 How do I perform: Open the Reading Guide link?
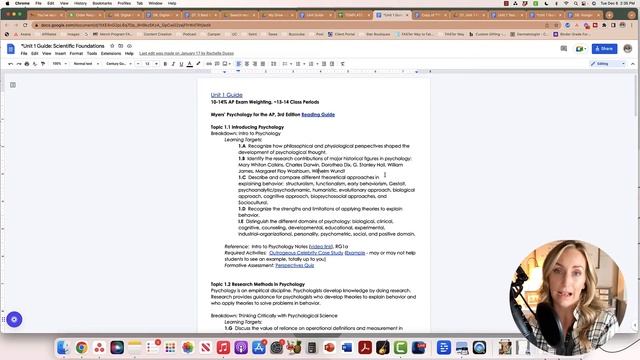coord(318,115)
